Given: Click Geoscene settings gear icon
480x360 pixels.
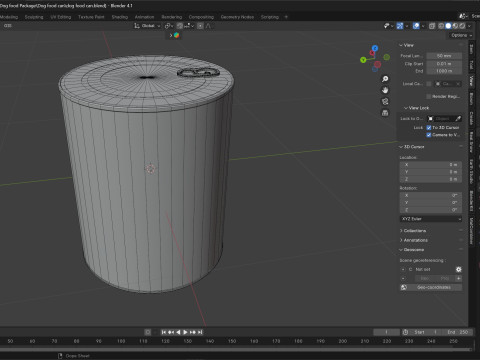Looking at the screenshot, I should pos(459,269).
